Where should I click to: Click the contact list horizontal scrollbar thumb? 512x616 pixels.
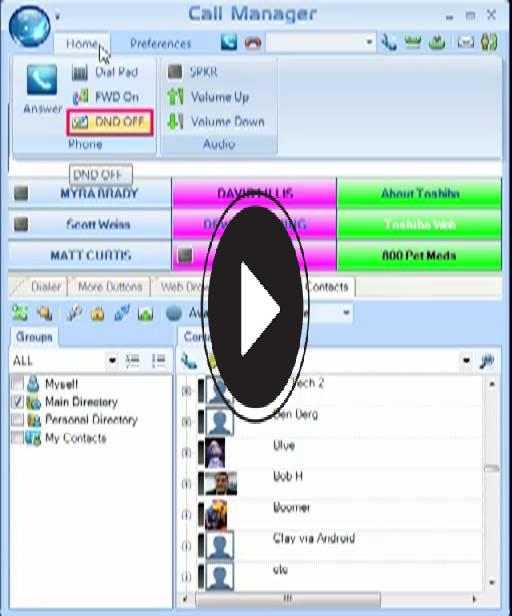tap(288, 599)
